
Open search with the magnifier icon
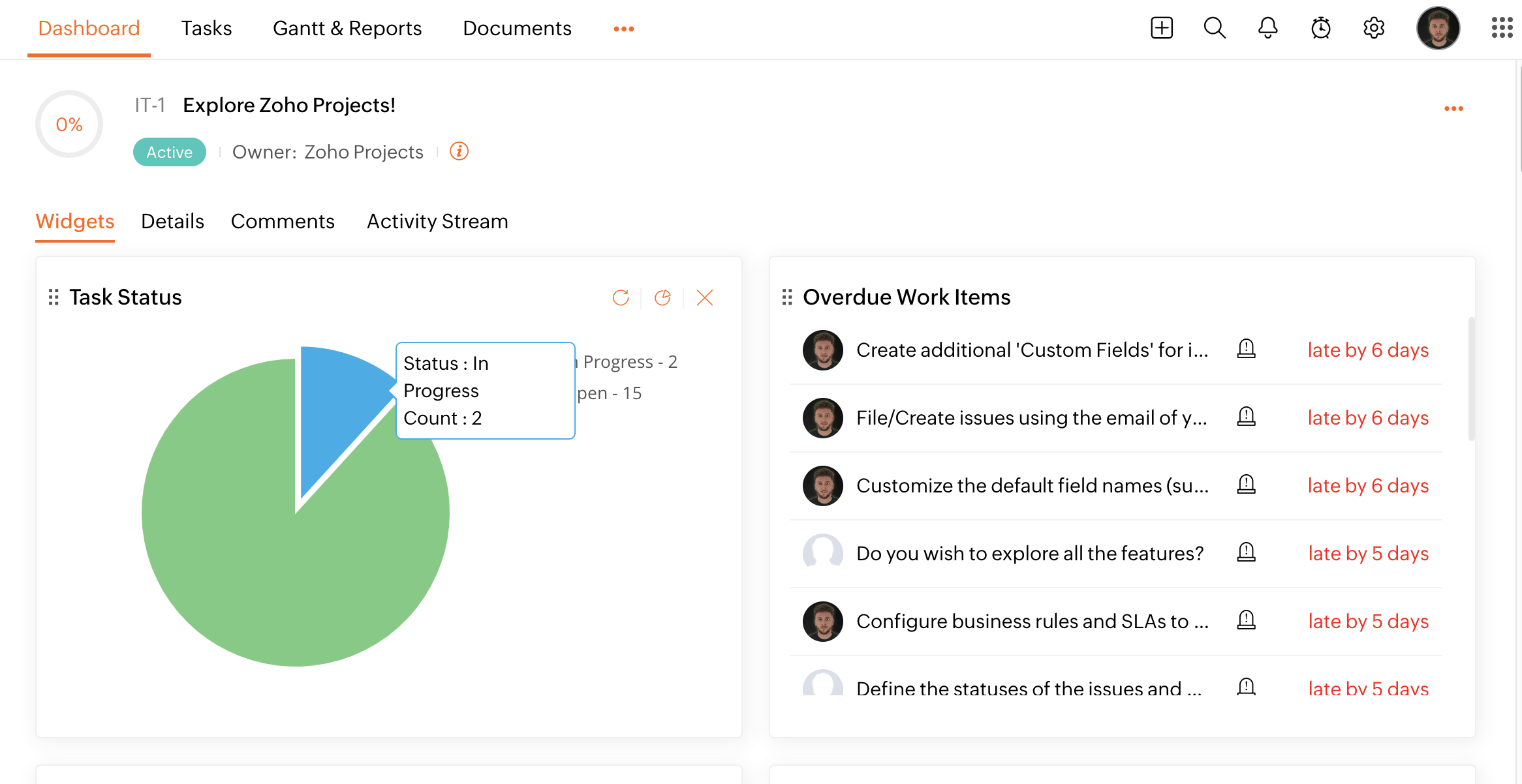coord(1215,28)
